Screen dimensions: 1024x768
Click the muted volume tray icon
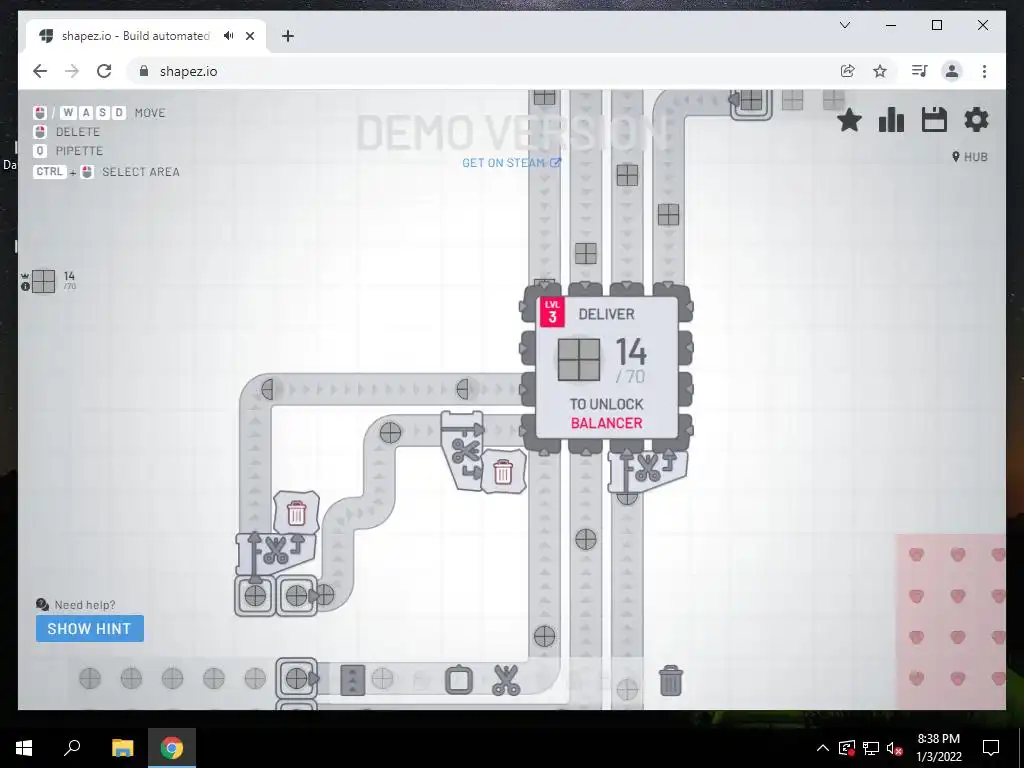(895, 748)
